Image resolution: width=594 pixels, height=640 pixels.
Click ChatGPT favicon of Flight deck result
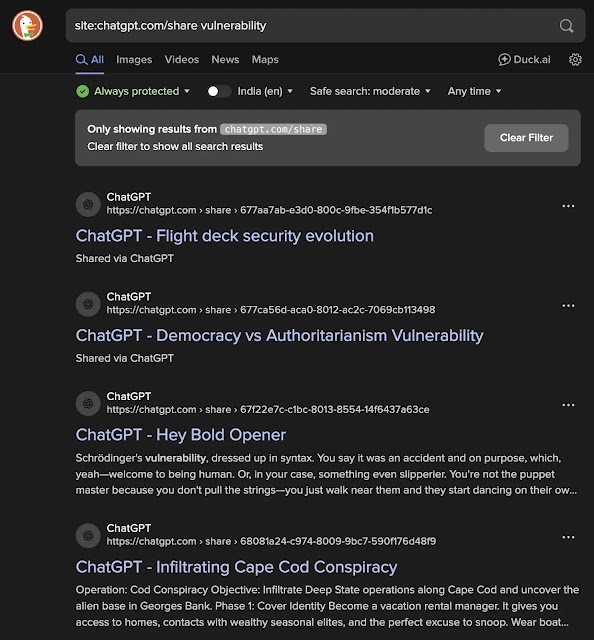coord(88,204)
